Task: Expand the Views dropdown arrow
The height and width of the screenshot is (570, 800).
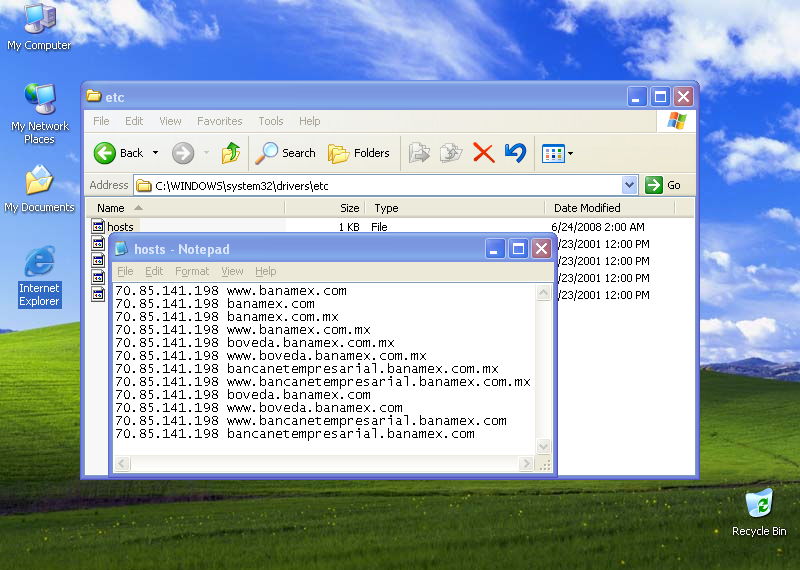Action: tap(570, 153)
